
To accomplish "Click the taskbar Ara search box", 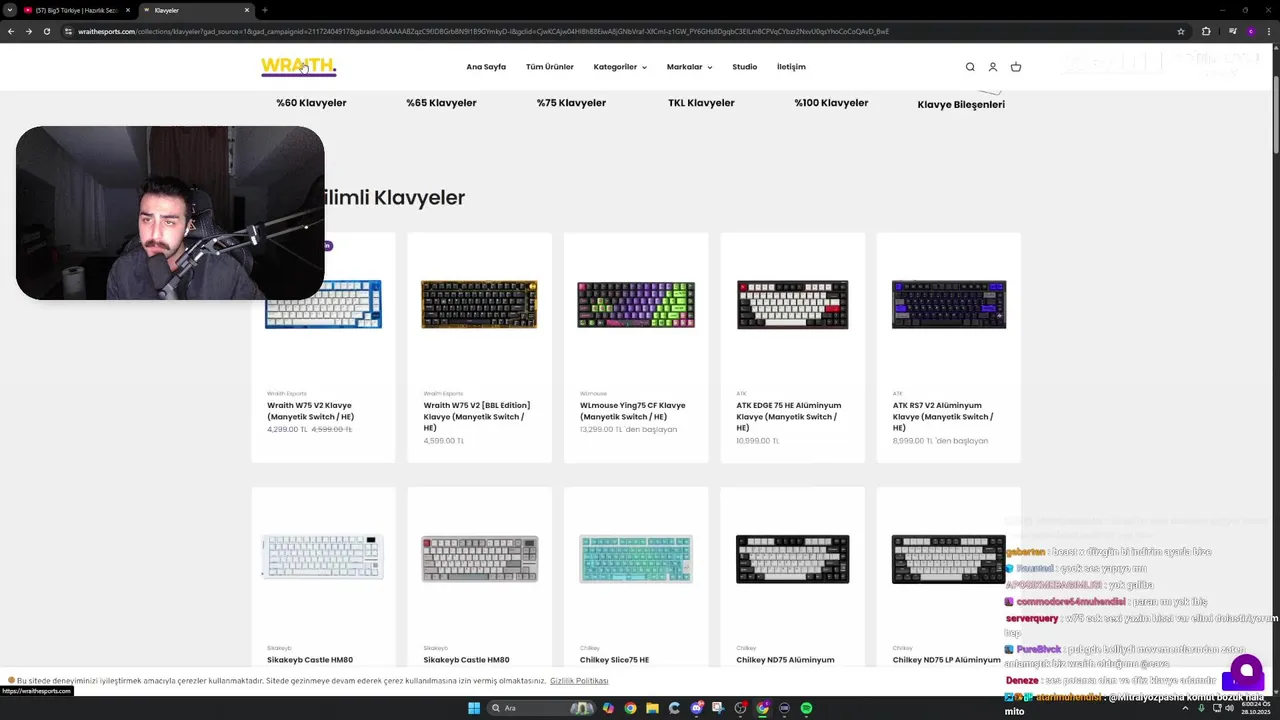I will tap(540, 708).
